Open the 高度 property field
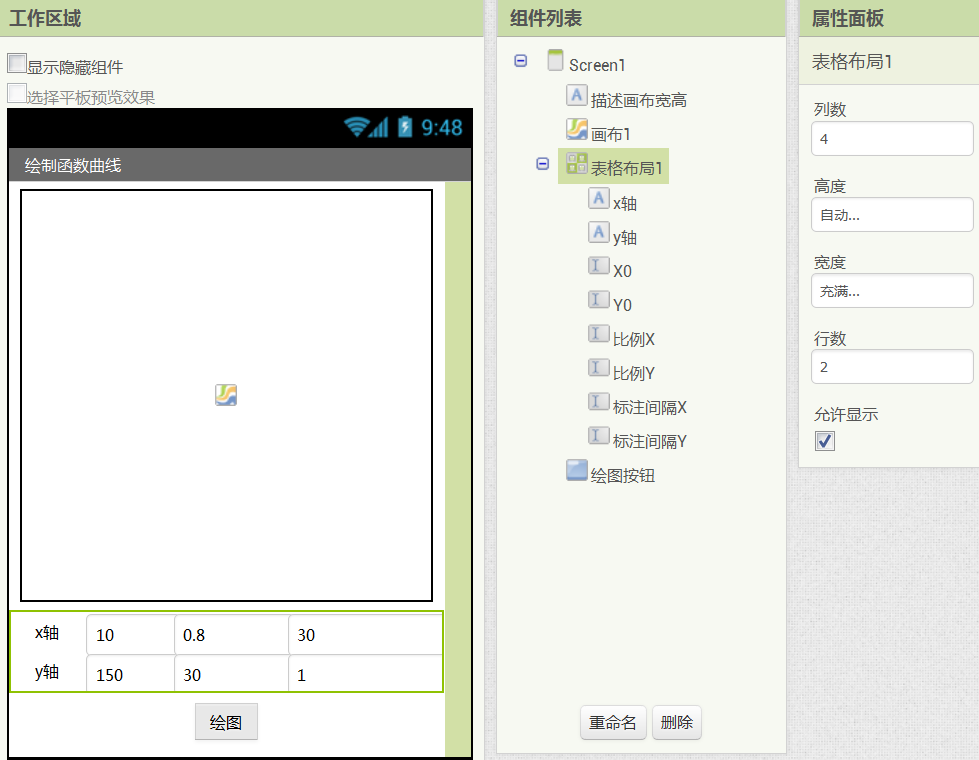The height and width of the screenshot is (760, 979). tap(892, 215)
